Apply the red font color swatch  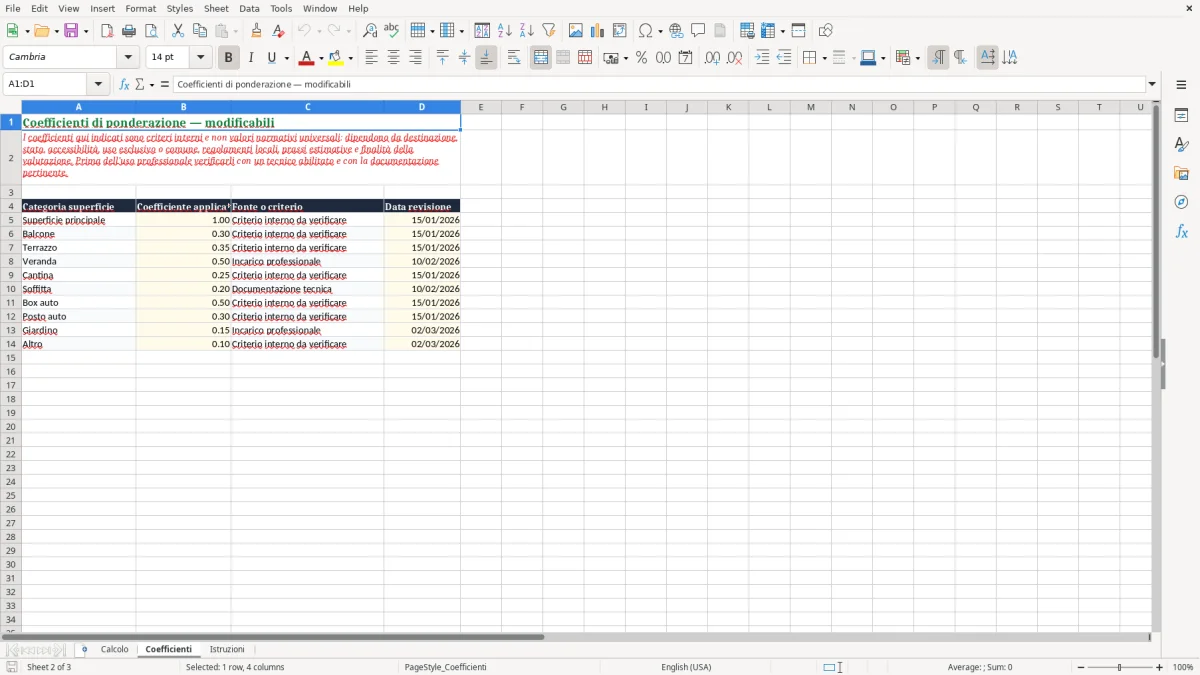coord(307,58)
